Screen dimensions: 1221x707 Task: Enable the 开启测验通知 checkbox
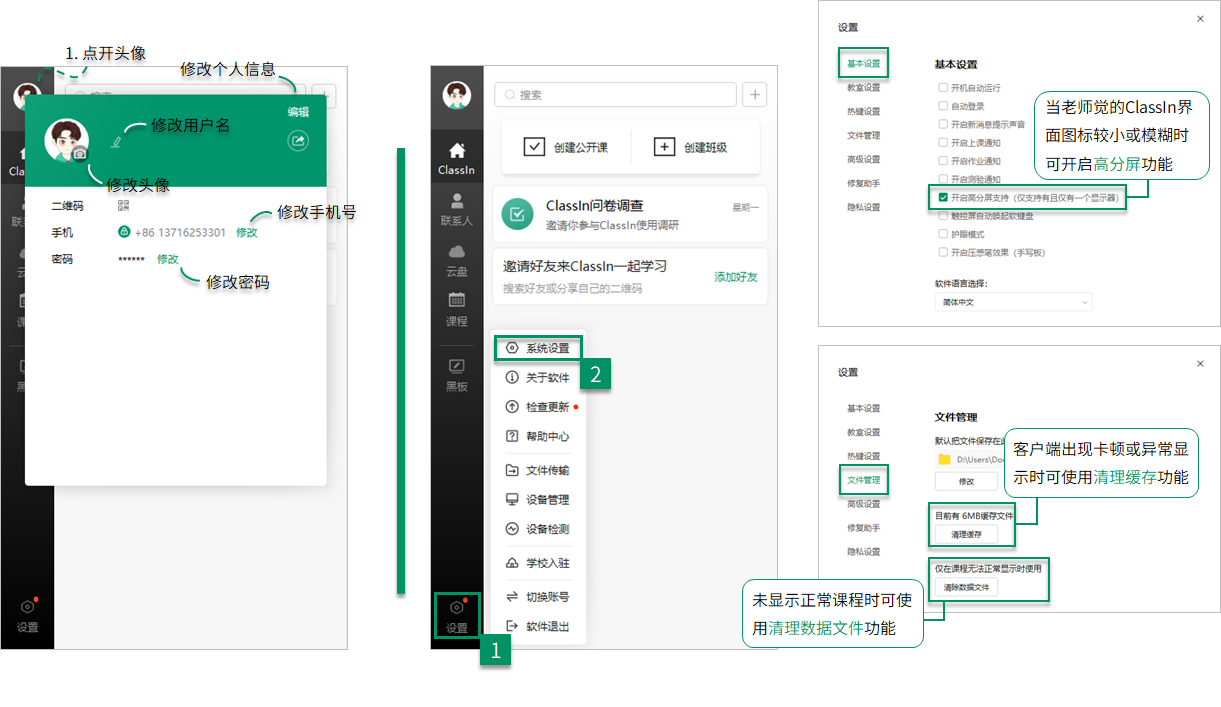point(943,179)
